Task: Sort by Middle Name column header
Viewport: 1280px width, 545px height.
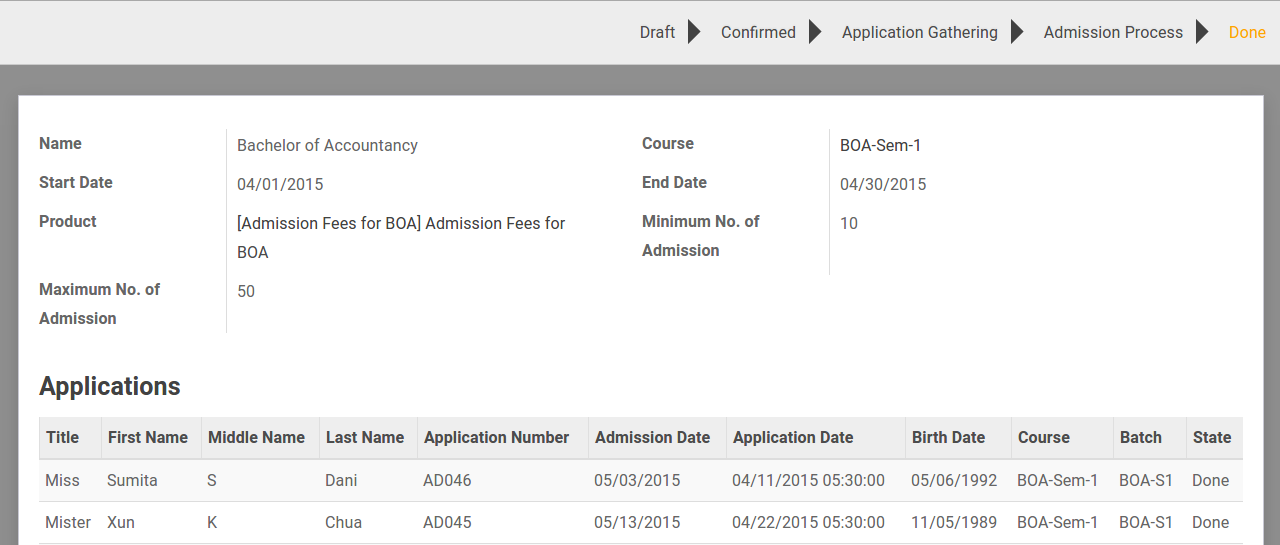Action: pyautogui.click(x=260, y=438)
